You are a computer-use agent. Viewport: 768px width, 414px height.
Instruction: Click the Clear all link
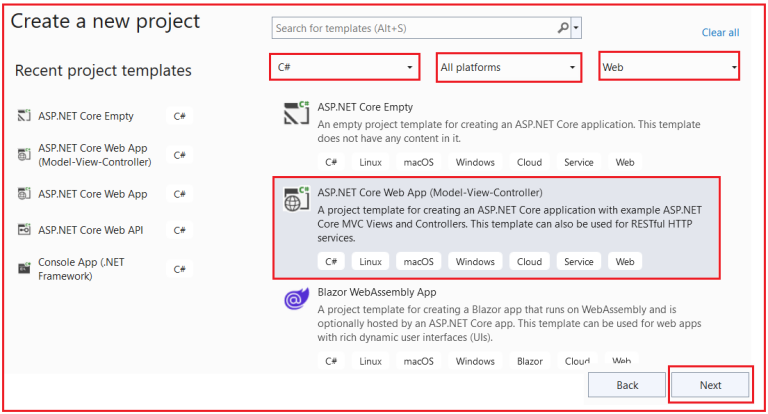(x=720, y=32)
